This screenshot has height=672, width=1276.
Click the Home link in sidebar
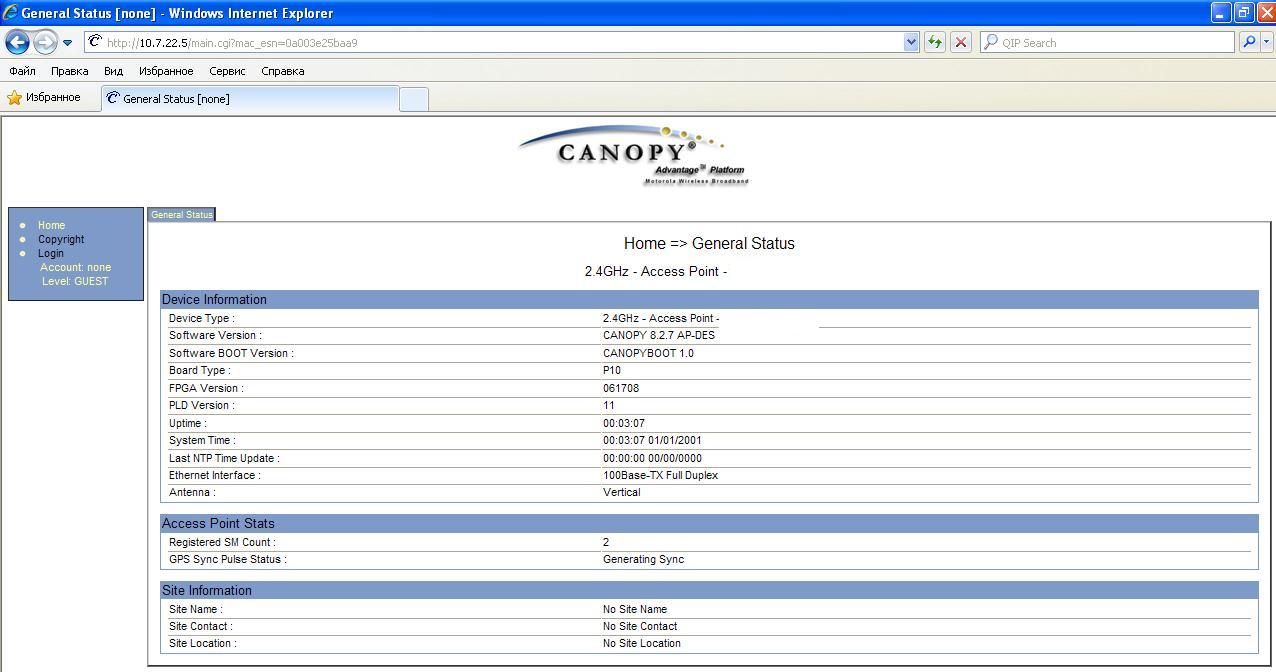click(x=51, y=225)
